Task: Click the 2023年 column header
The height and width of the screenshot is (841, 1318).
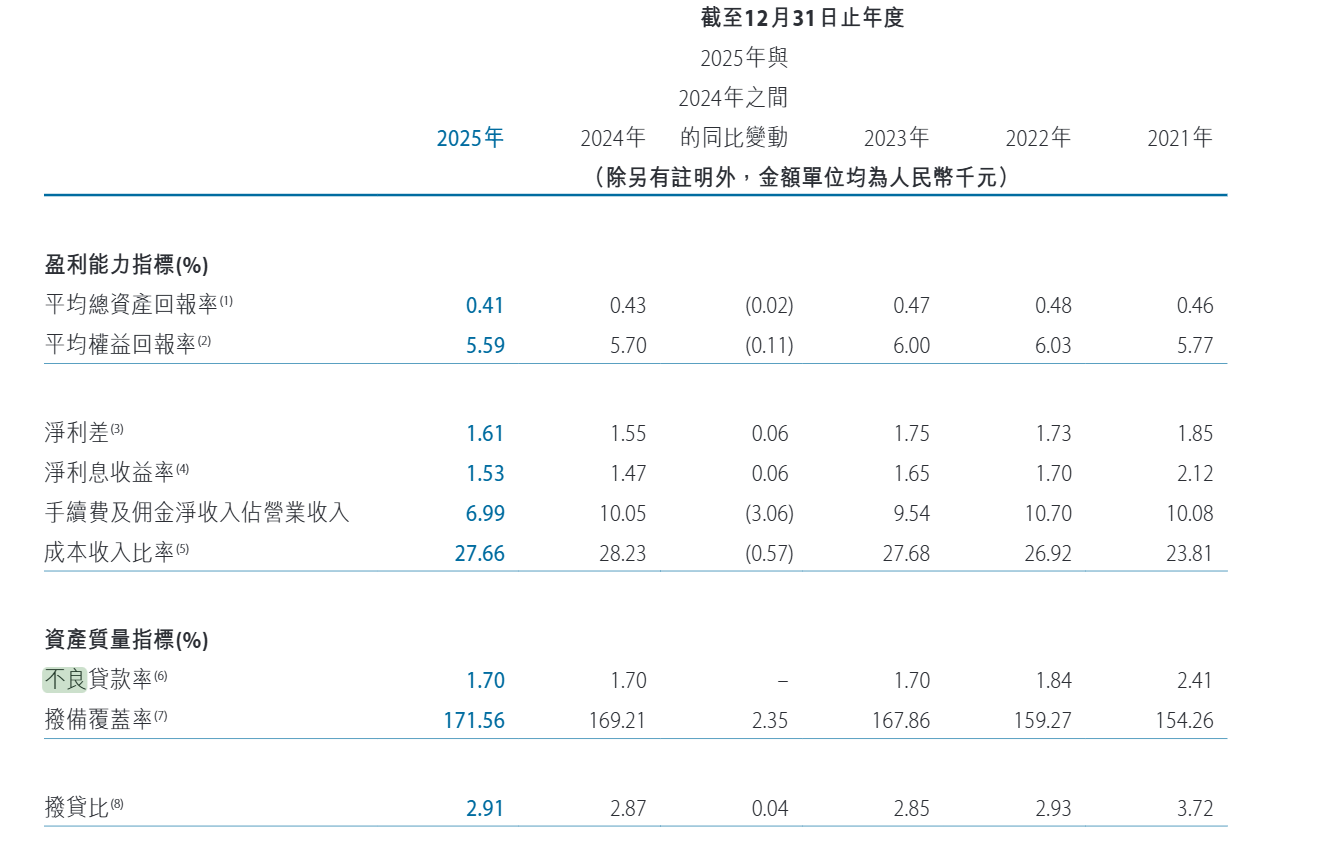Action: point(896,138)
